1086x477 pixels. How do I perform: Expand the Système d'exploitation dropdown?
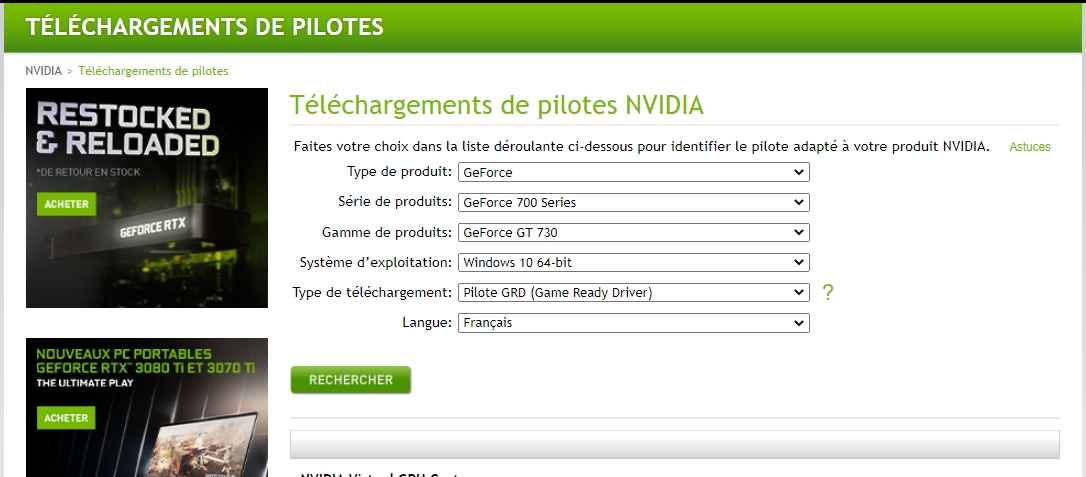pos(633,262)
